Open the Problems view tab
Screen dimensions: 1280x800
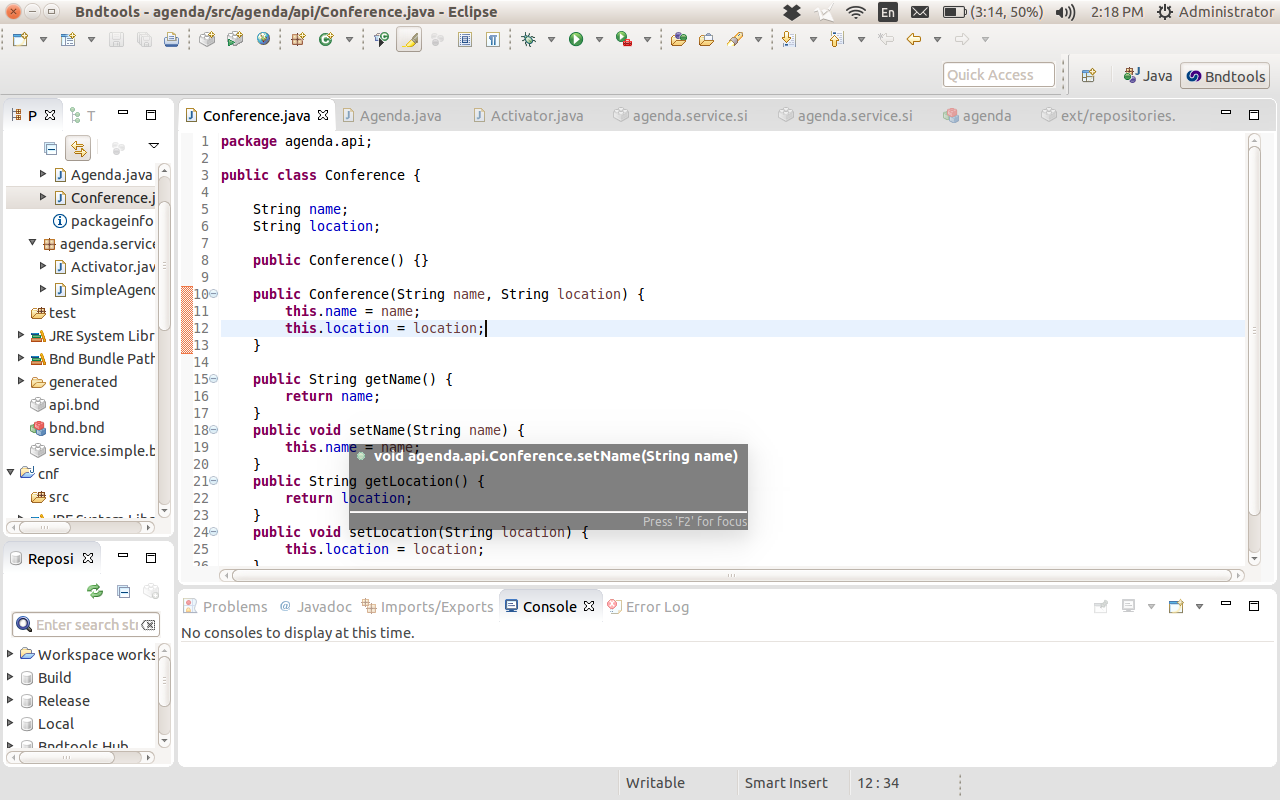click(225, 606)
